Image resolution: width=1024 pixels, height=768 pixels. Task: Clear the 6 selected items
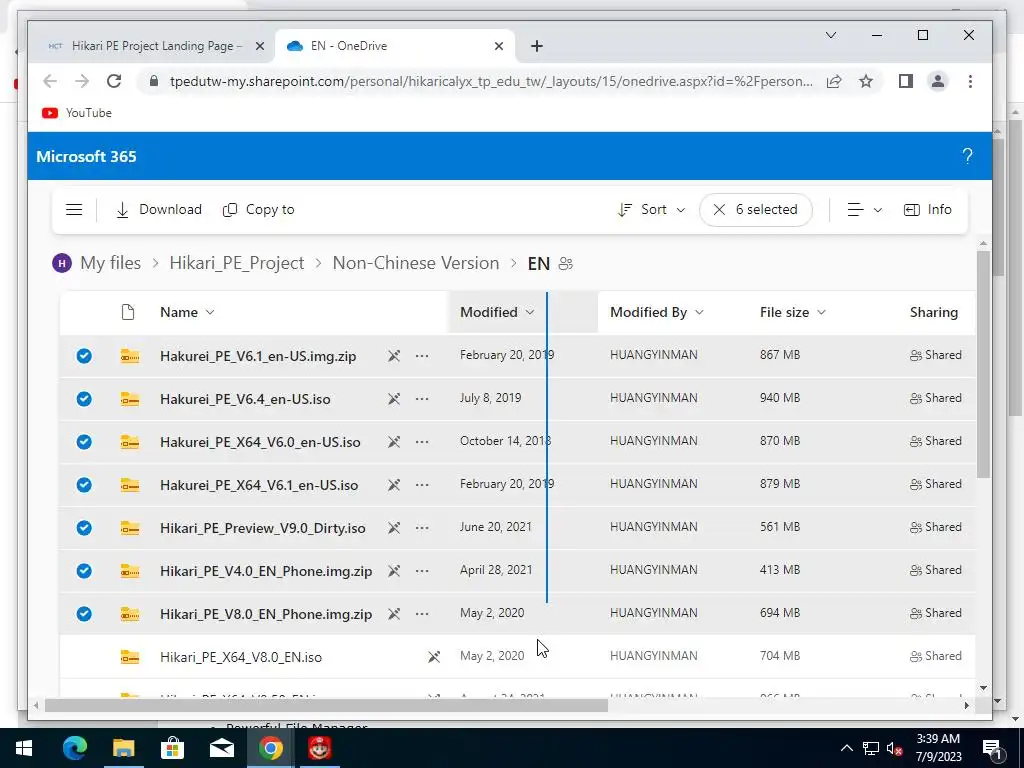click(756, 210)
